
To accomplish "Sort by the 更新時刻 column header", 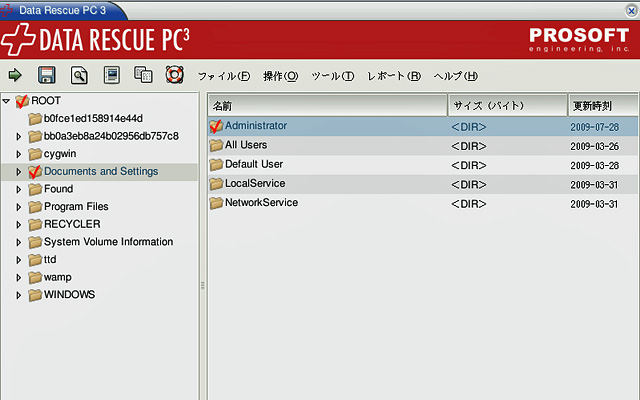I will point(603,106).
